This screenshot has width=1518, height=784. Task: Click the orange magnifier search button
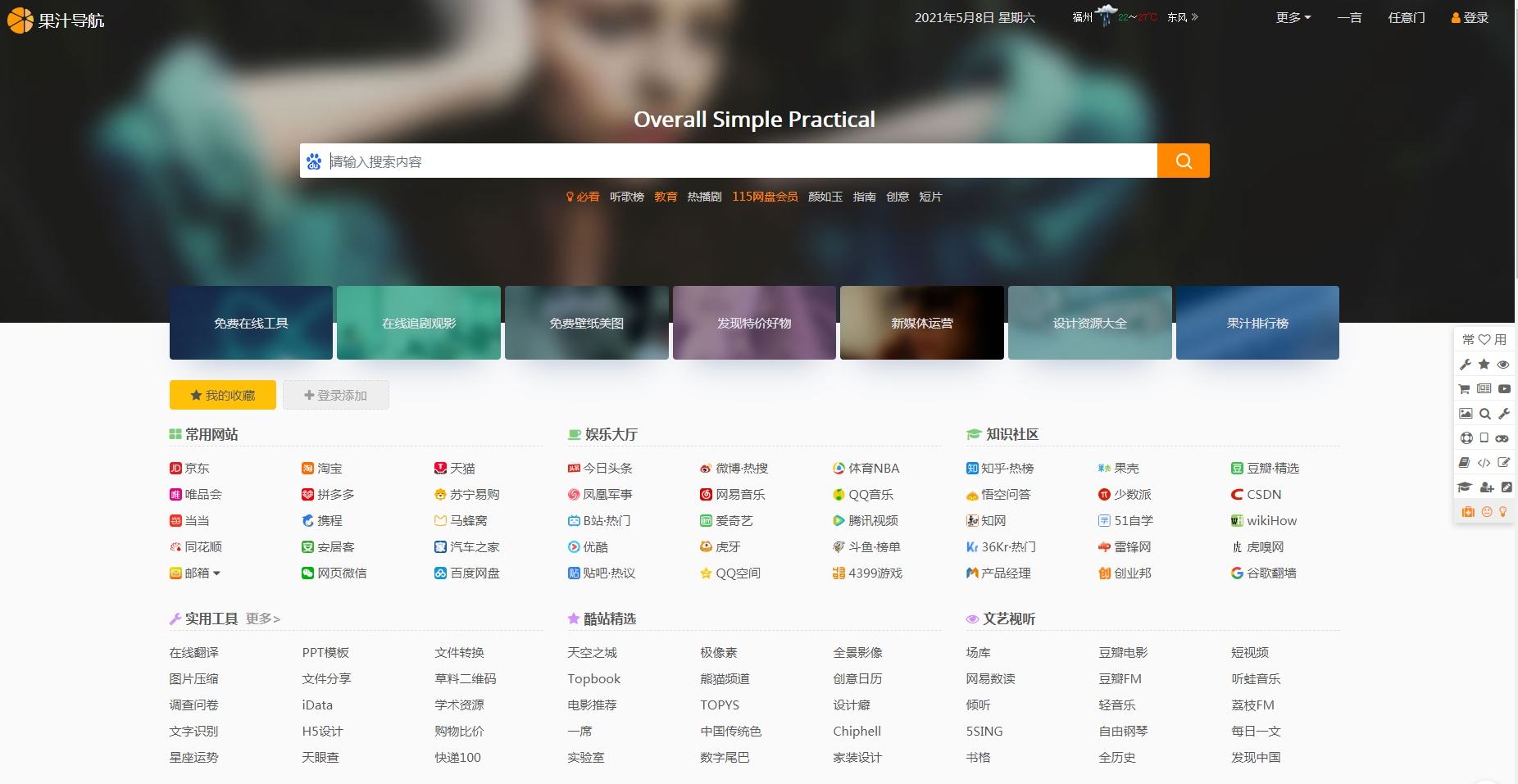pyautogui.click(x=1183, y=161)
